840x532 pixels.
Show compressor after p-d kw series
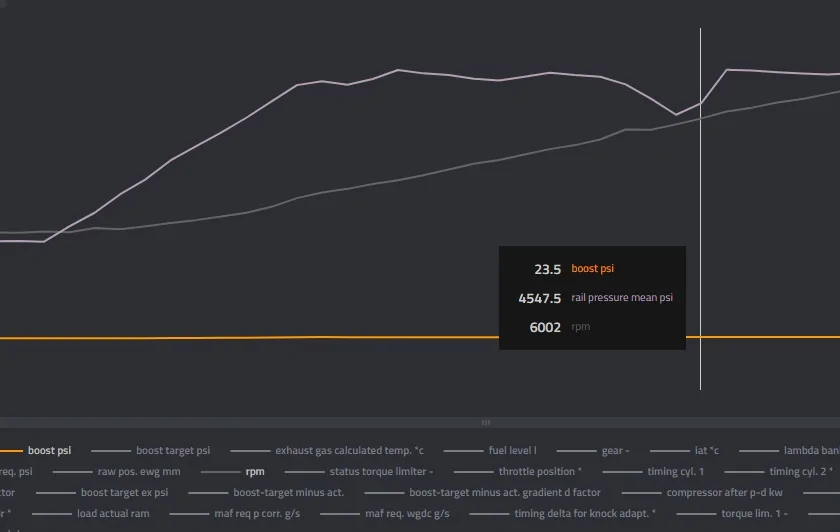(724, 492)
